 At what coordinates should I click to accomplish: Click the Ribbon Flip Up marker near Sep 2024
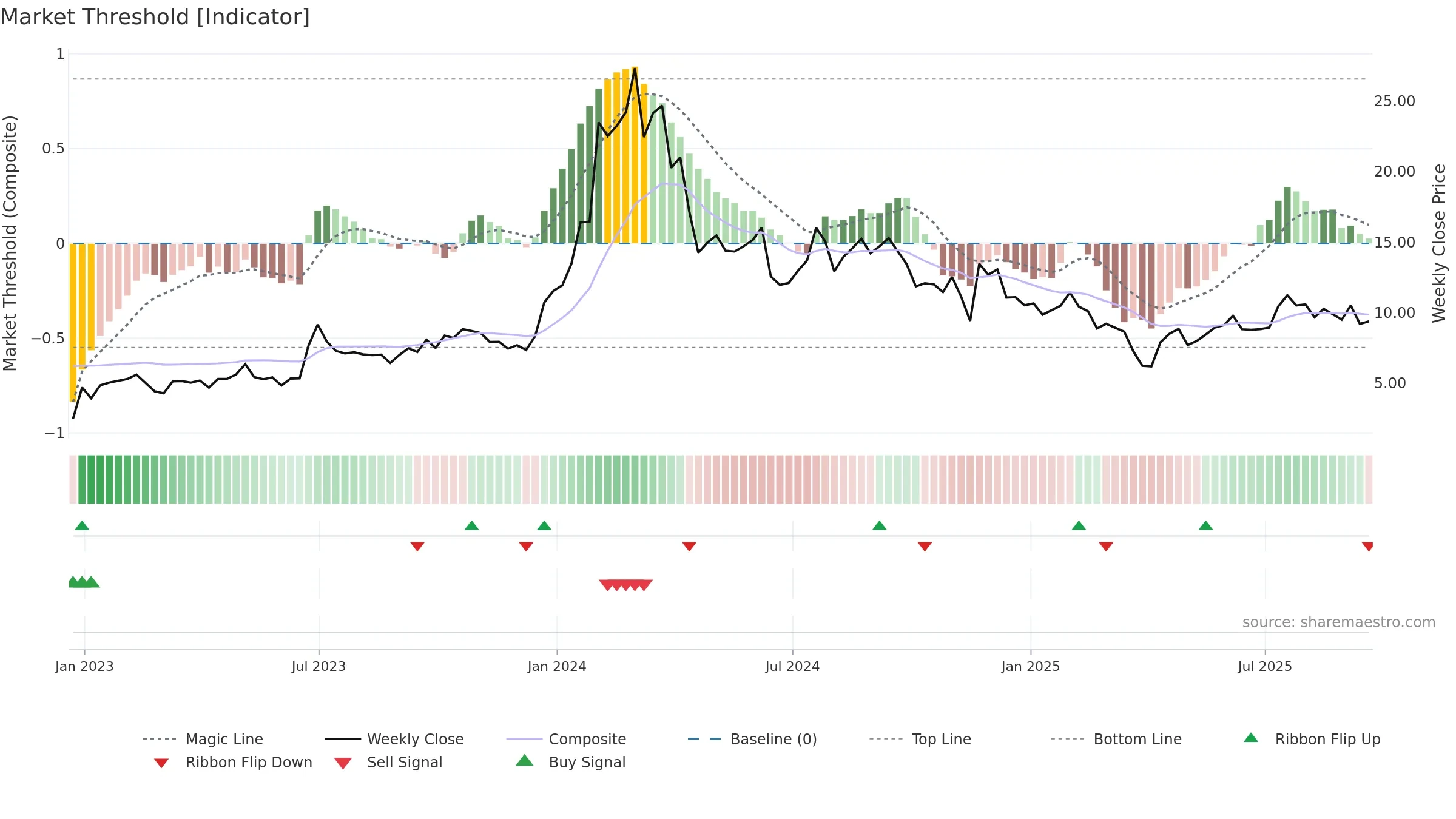pyautogui.click(x=879, y=525)
